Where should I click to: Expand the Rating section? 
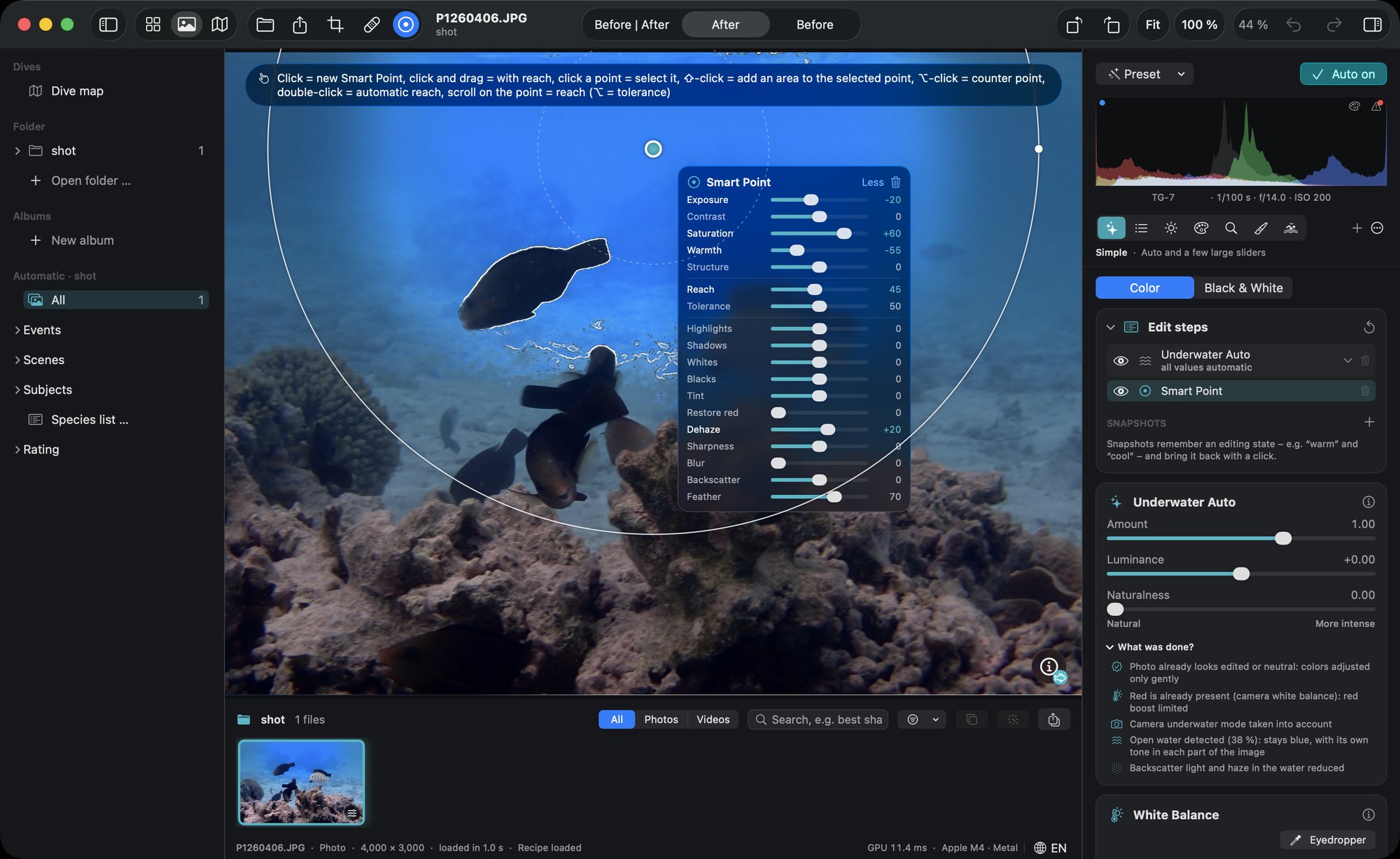coord(17,449)
